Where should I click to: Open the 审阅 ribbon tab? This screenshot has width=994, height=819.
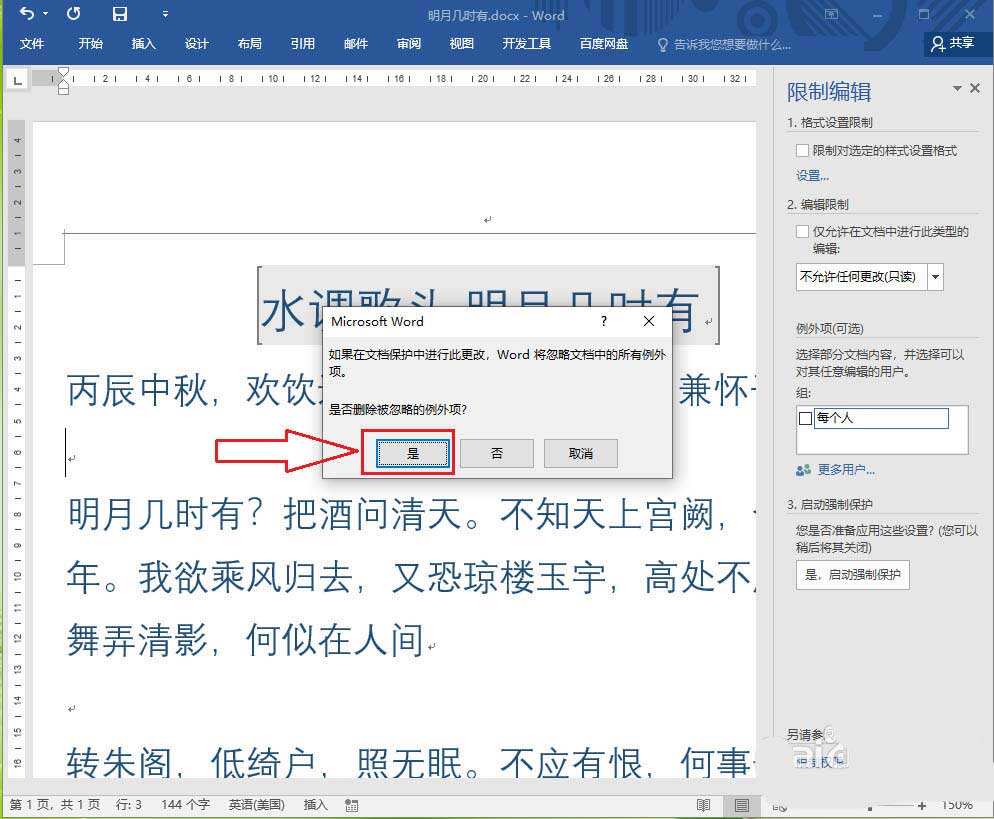(409, 44)
